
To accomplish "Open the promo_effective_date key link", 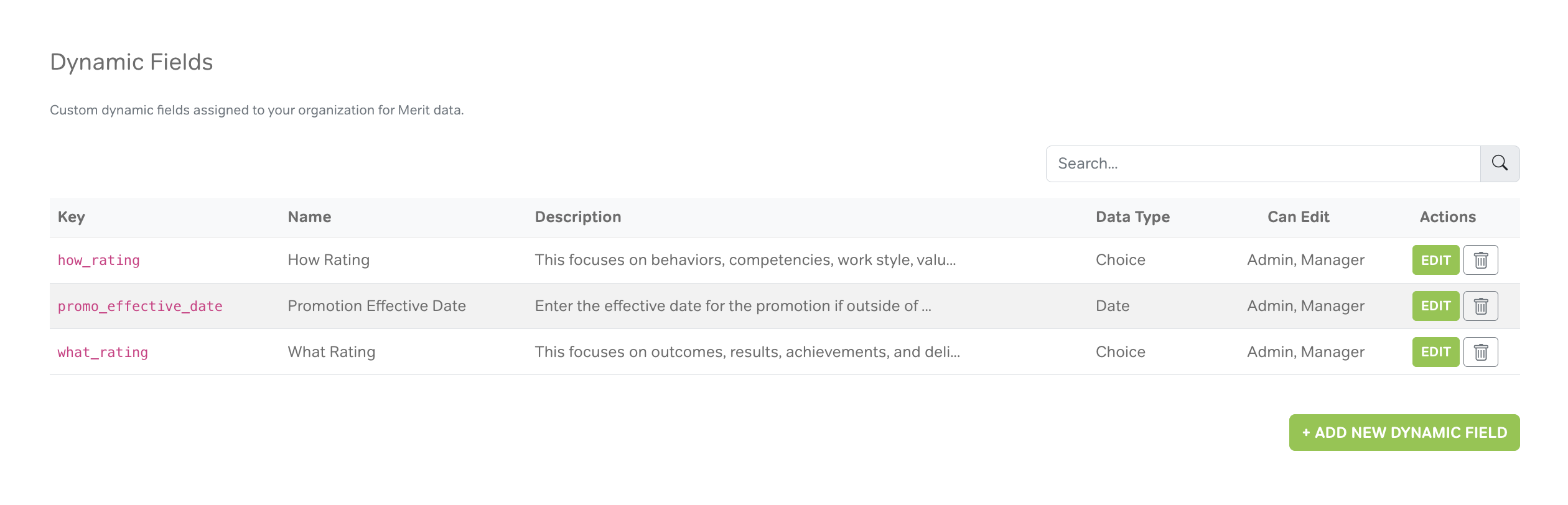I will tap(140, 306).
